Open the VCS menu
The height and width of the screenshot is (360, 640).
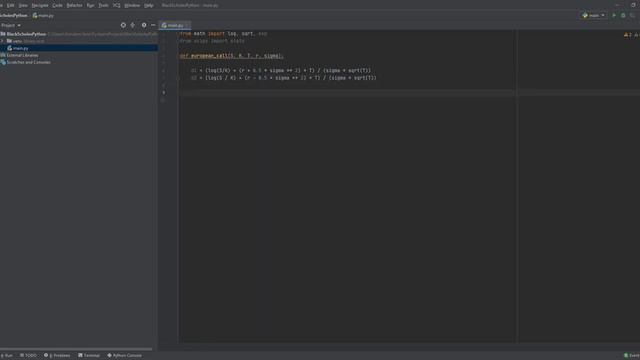tap(117, 5)
